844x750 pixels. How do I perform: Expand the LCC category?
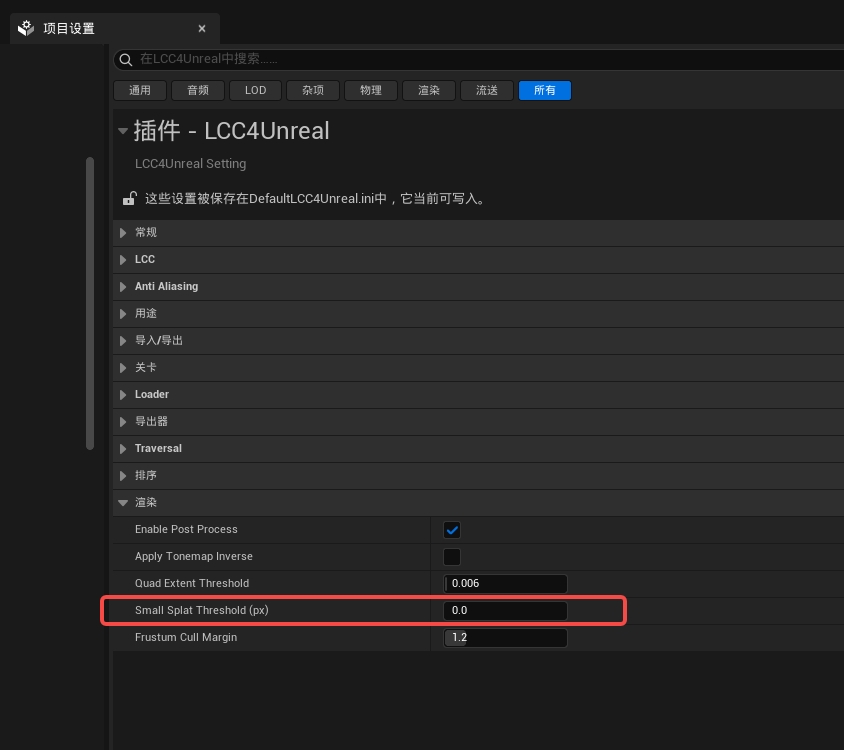pyautogui.click(x=123, y=260)
